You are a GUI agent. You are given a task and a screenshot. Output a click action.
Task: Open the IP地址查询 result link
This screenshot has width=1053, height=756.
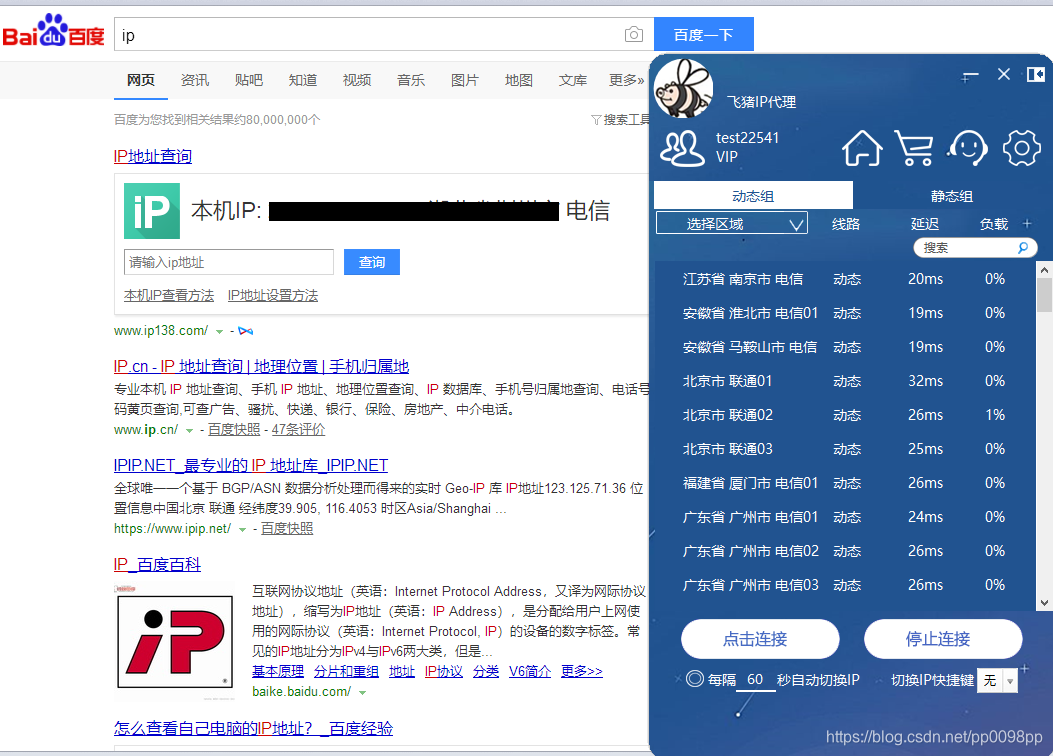tap(153, 156)
